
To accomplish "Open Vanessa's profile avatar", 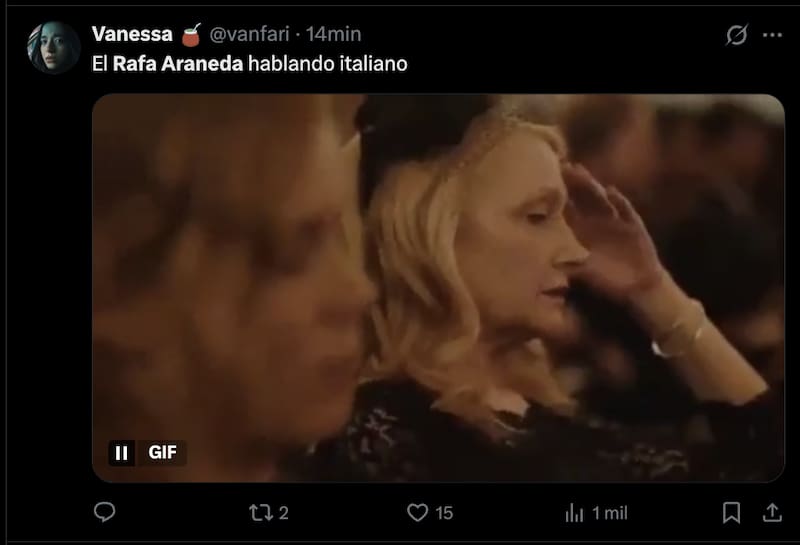I will pyautogui.click(x=54, y=47).
